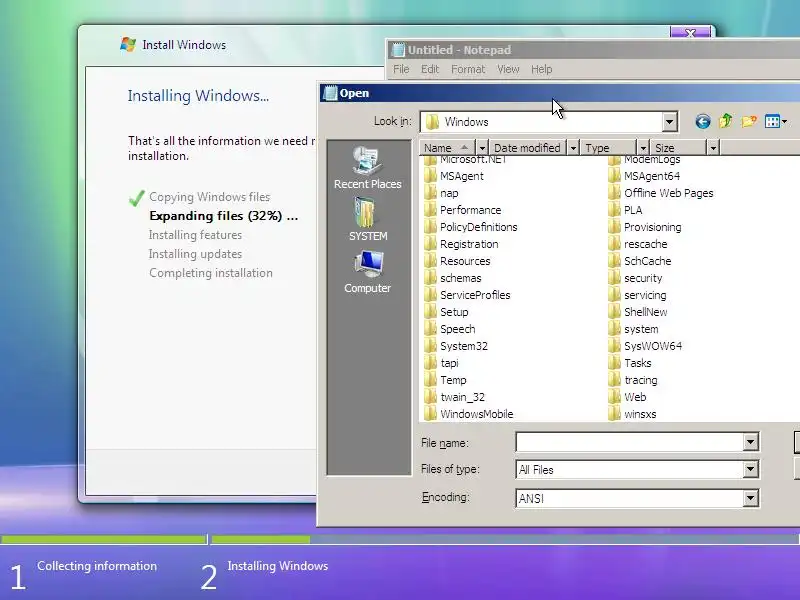Open the views options arrow beside Views icon
This screenshot has width=800, height=600.
coord(784,121)
